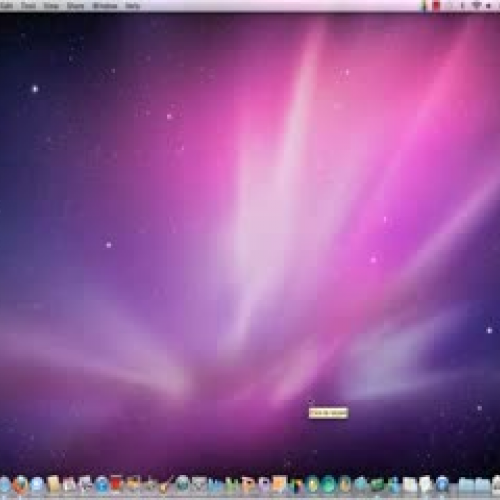Open the Share menu in the menu bar
This screenshot has height=500, width=500.
click(x=75, y=6)
